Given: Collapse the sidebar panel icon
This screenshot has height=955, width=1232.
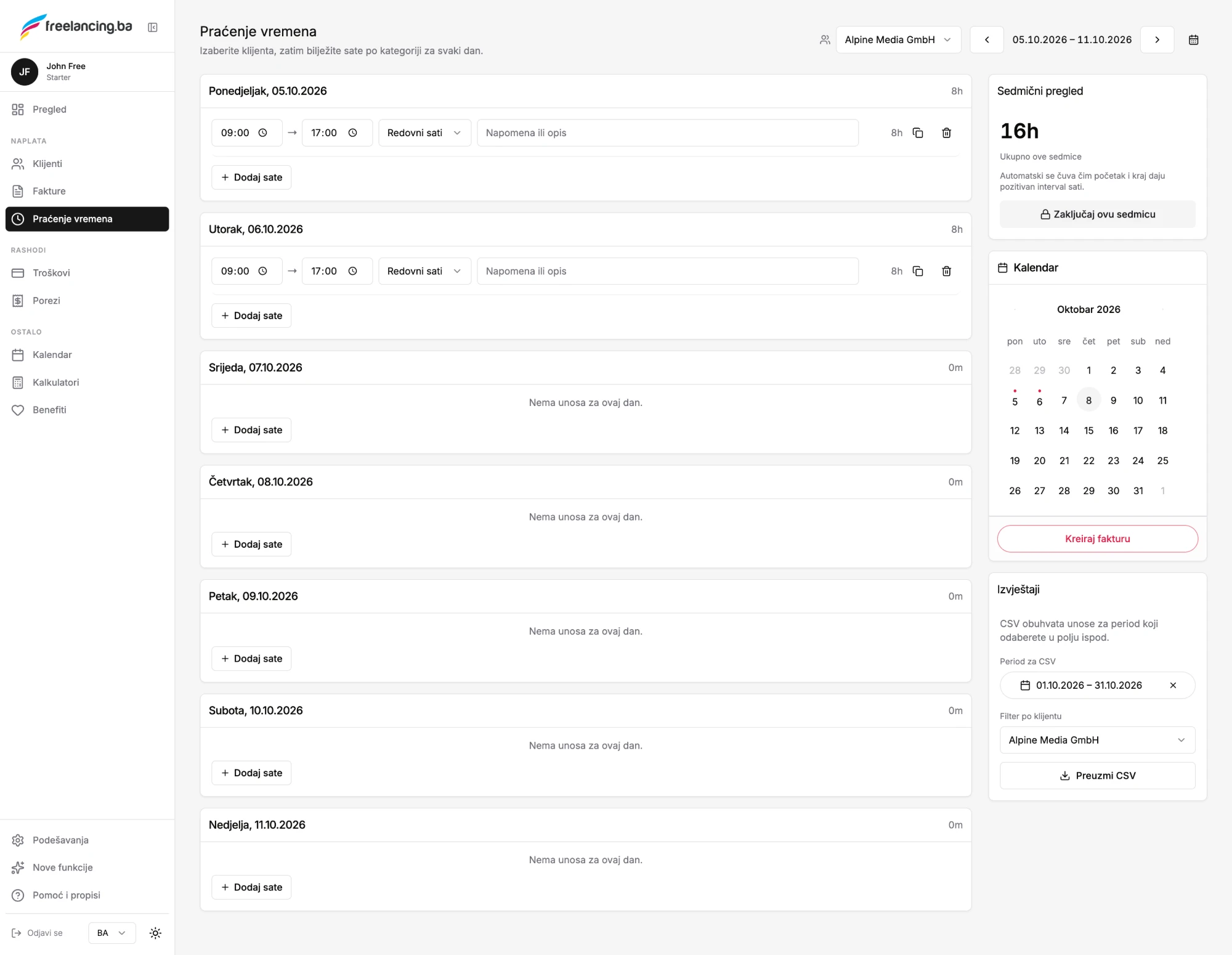Looking at the screenshot, I should point(153,27).
